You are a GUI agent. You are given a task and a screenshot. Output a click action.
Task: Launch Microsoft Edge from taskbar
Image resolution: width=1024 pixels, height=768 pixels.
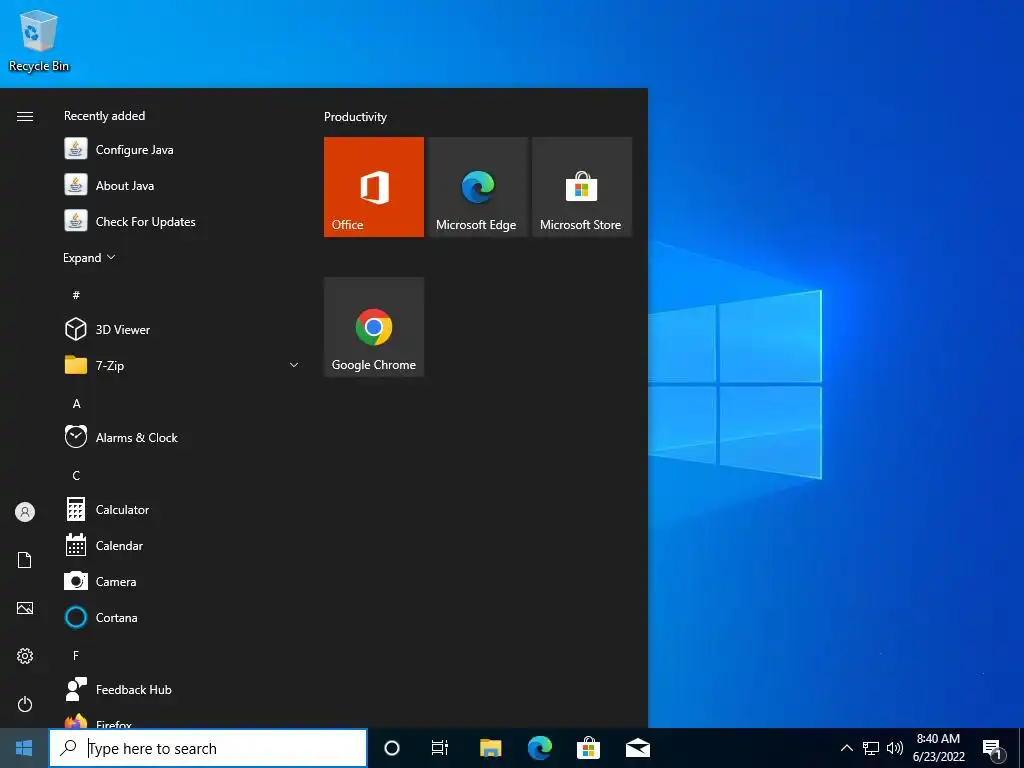pos(539,748)
